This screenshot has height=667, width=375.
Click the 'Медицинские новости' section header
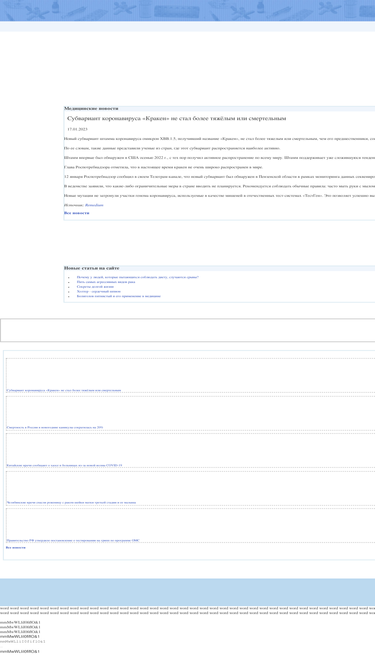coord(91,108)
